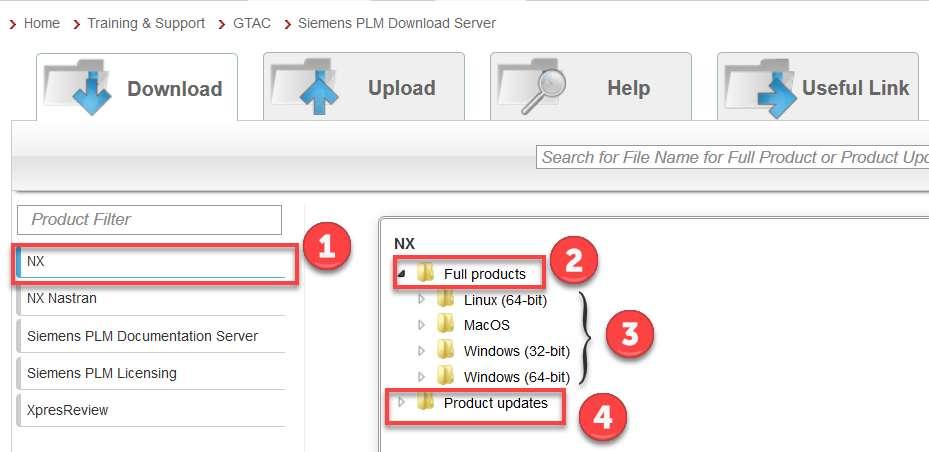Click the MacOS folder icon
The width and height of the screenshot is (929, 452).
445,325
